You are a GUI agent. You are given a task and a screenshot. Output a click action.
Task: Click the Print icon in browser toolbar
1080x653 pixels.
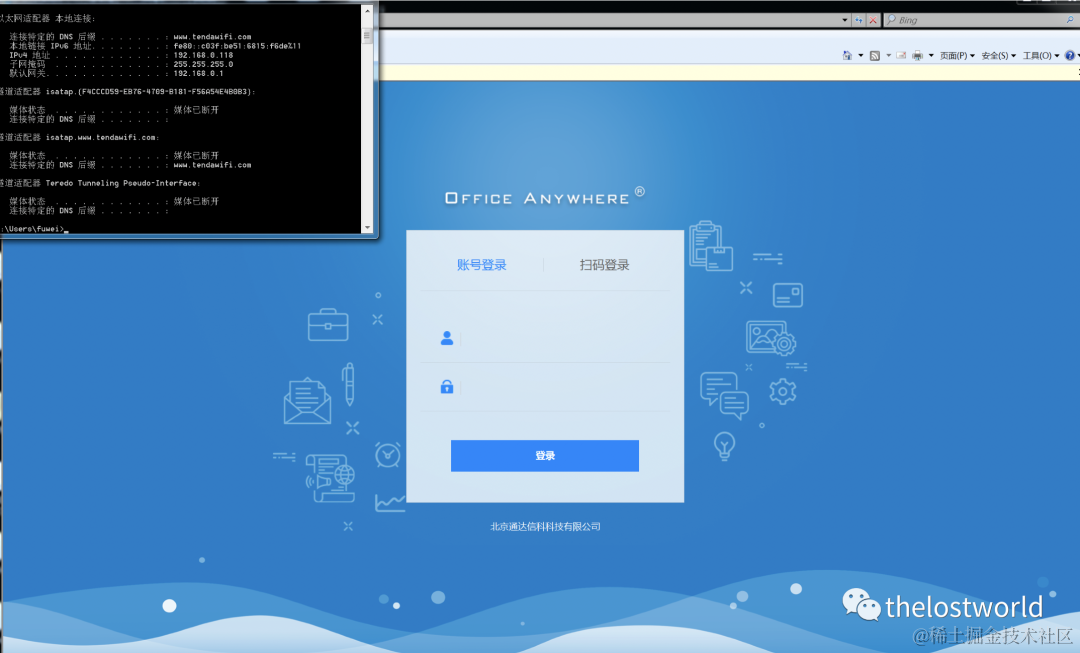click(917, 56)
